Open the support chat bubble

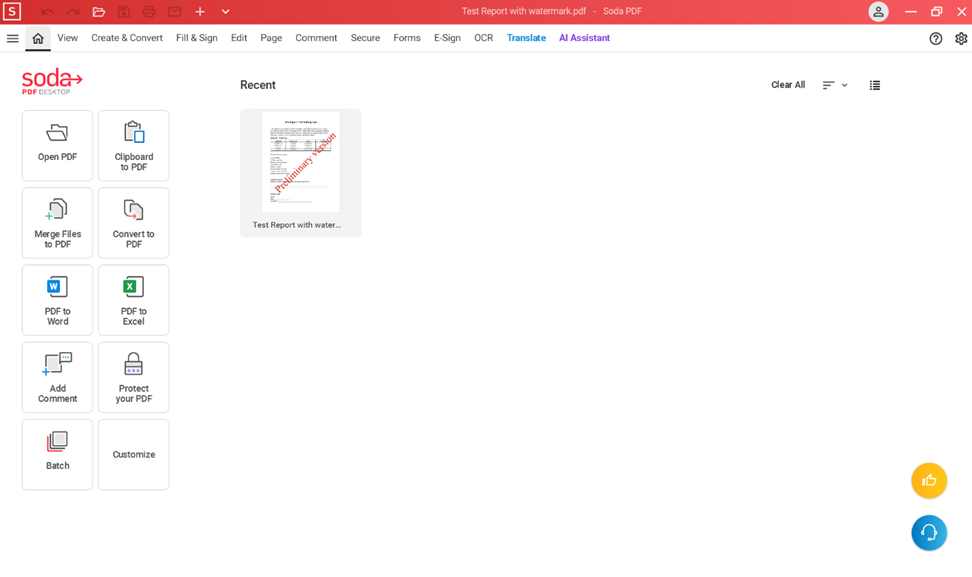click(x=929, y=533)
